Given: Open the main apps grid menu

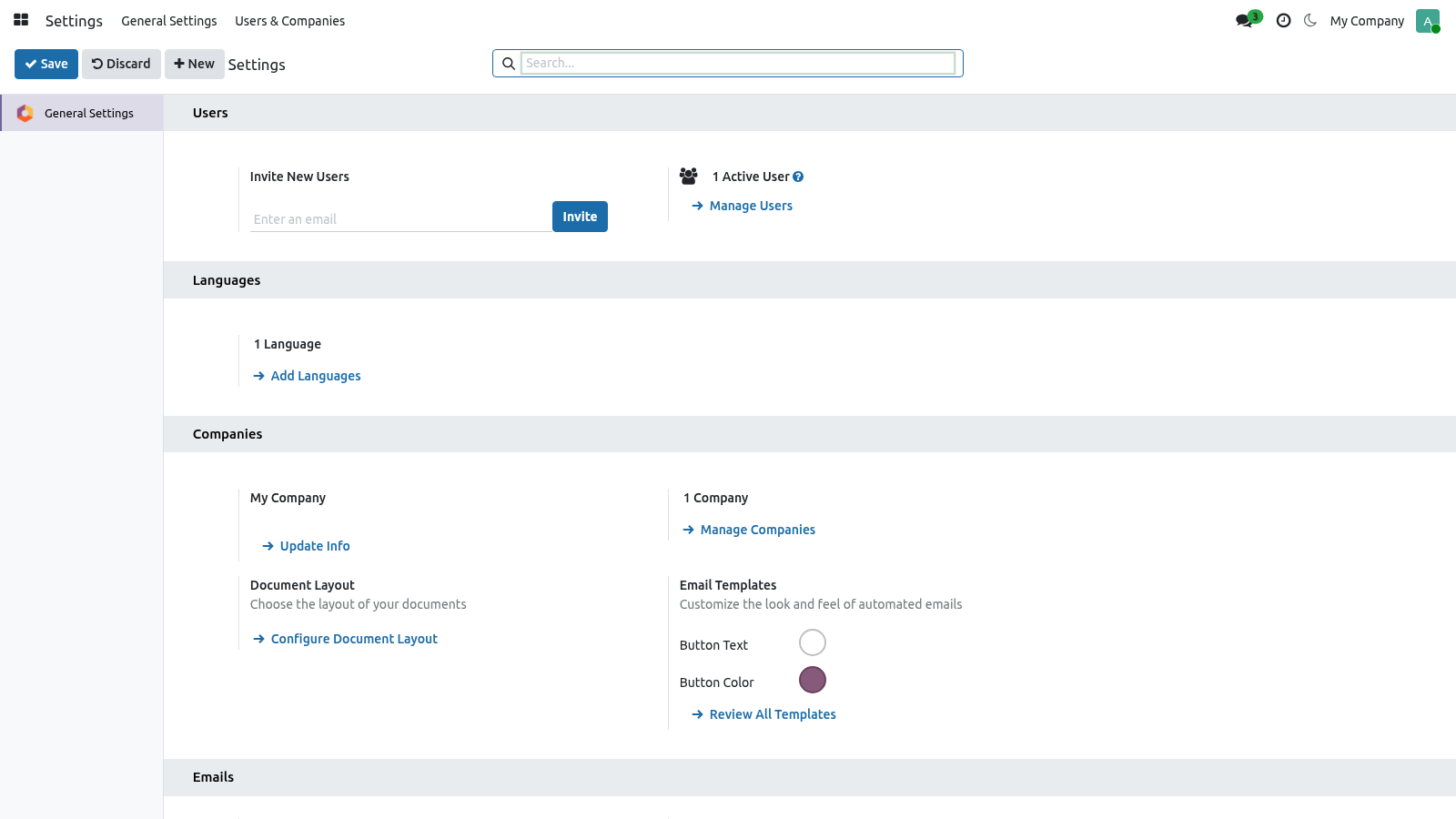Looking at the screenshot, I should click(x=21, y=20).
